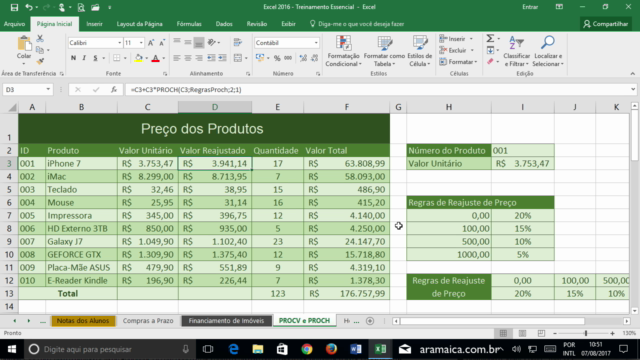
Task: Align cell text to the left
Action: 177,58
